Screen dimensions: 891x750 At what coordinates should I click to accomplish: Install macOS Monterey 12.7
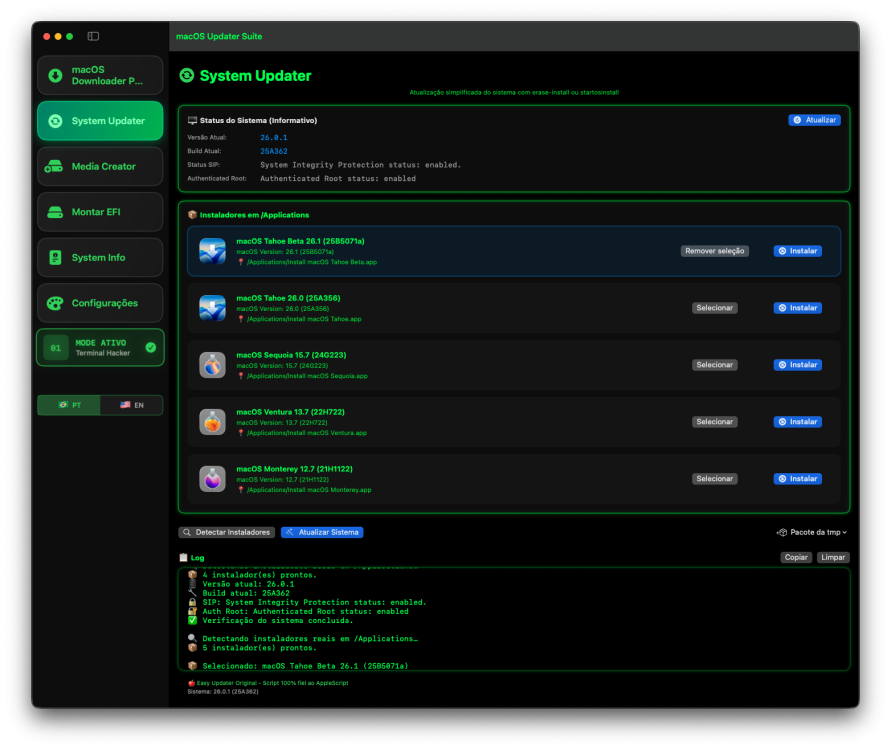pos(797,478)
